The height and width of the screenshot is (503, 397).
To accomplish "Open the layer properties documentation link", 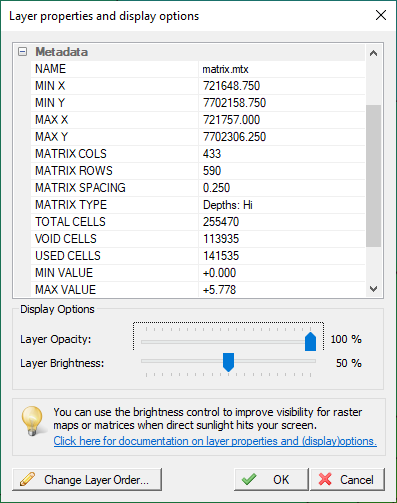I will point(215,441).
